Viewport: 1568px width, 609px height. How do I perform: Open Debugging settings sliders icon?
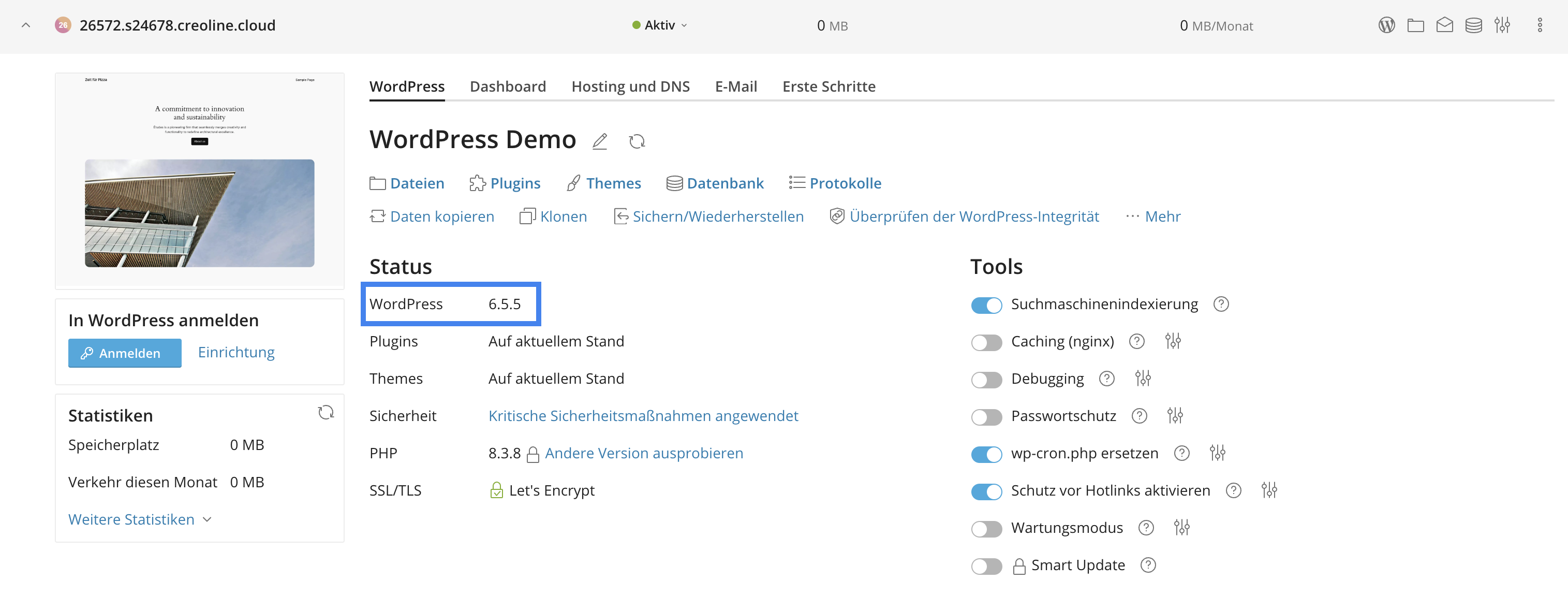point(1143,379)
